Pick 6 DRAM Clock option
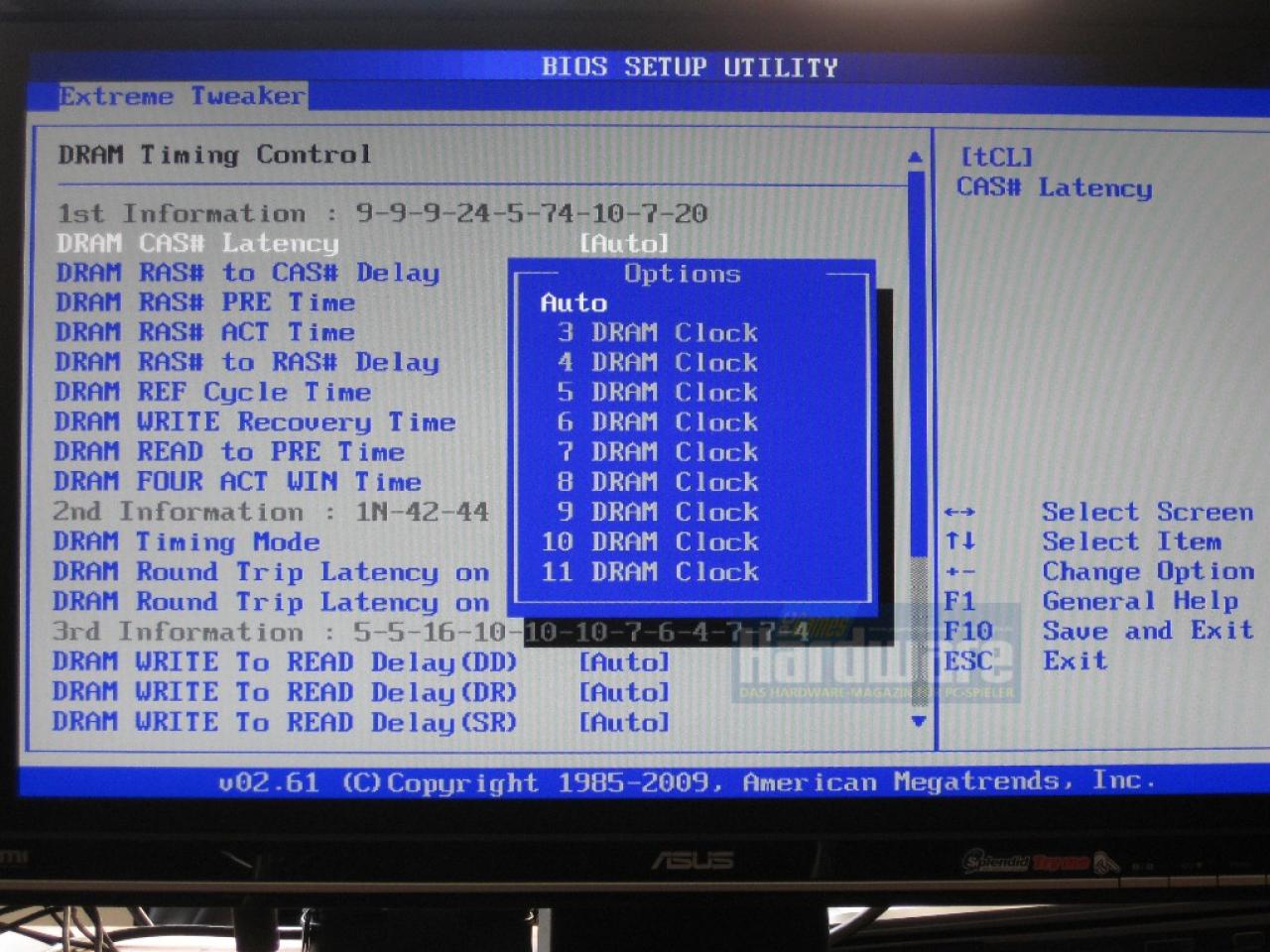The image size is (1270, 952). pyautogui.click(x=657, y=421)
